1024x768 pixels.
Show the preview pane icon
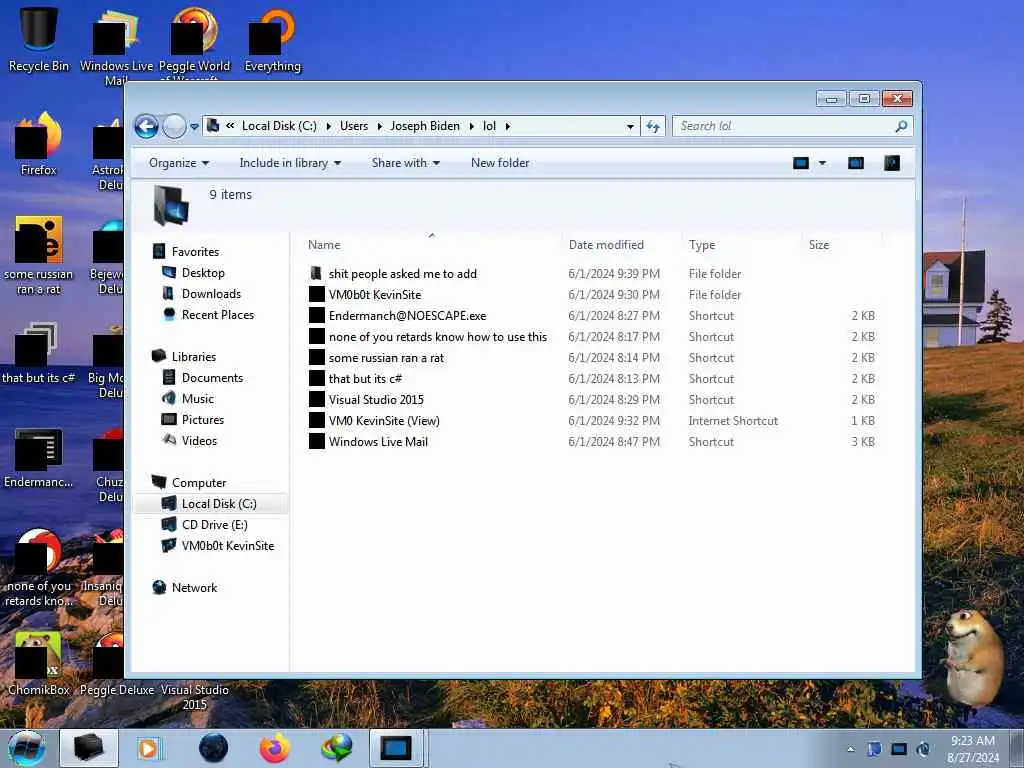pos(856,163)
